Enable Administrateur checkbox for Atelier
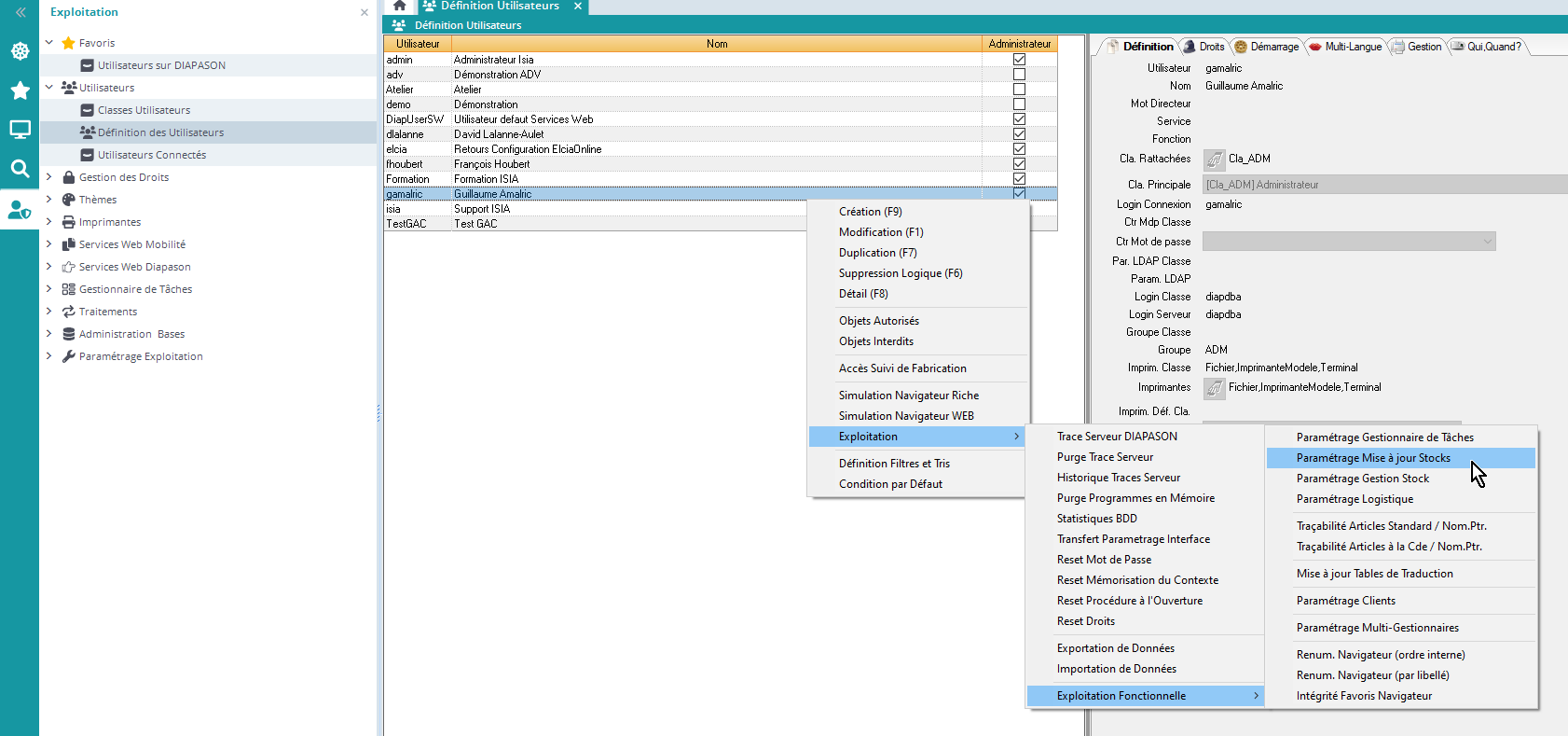 click(1019, 90)
